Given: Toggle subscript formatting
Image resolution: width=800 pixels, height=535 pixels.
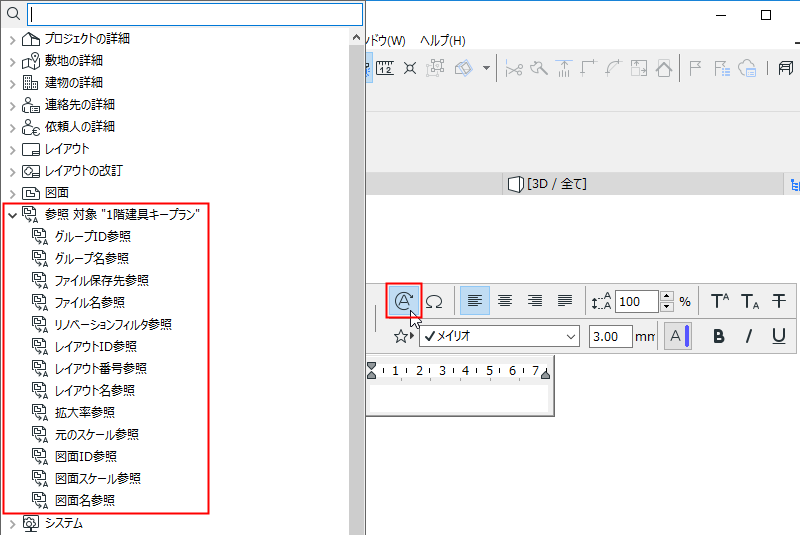Looking at the screenshot, I should (x=749, y=301).
